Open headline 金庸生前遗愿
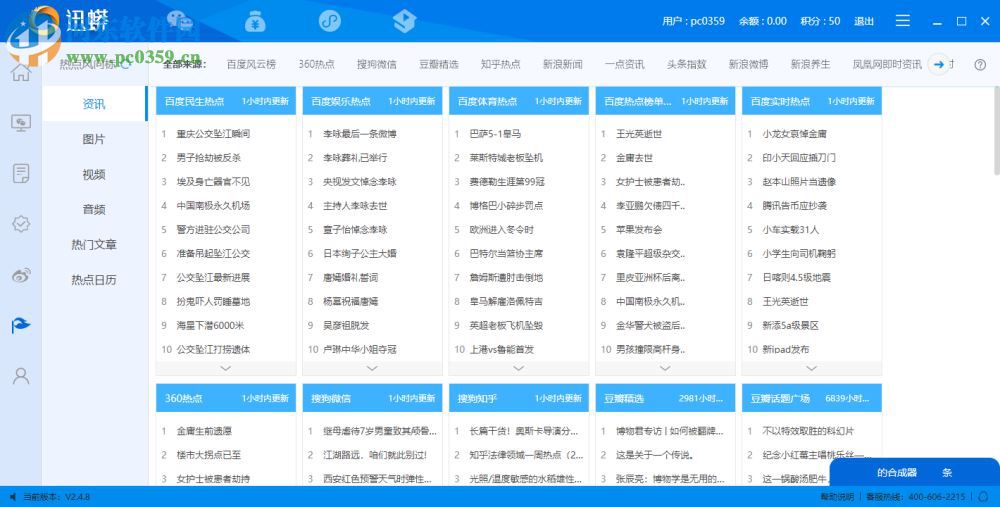 [x=204, y=431]
